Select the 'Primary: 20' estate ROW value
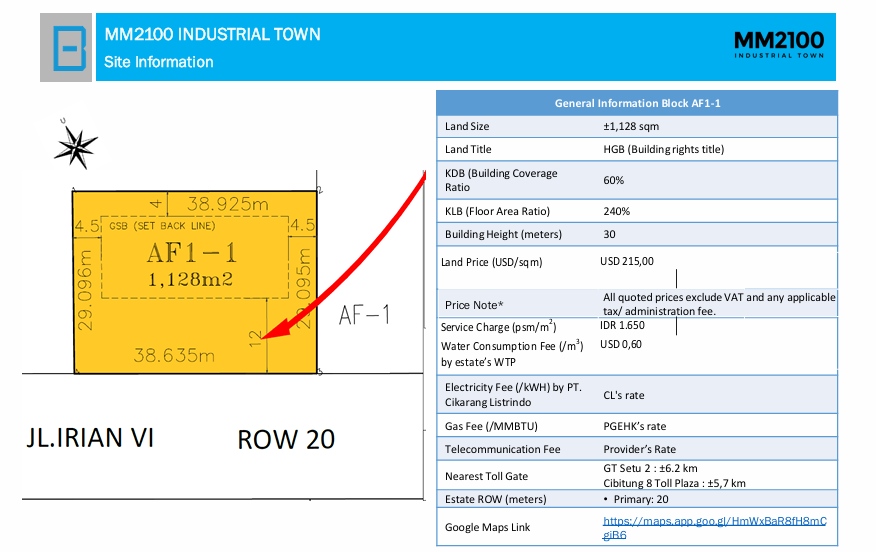876x552 pixels. 640,499
